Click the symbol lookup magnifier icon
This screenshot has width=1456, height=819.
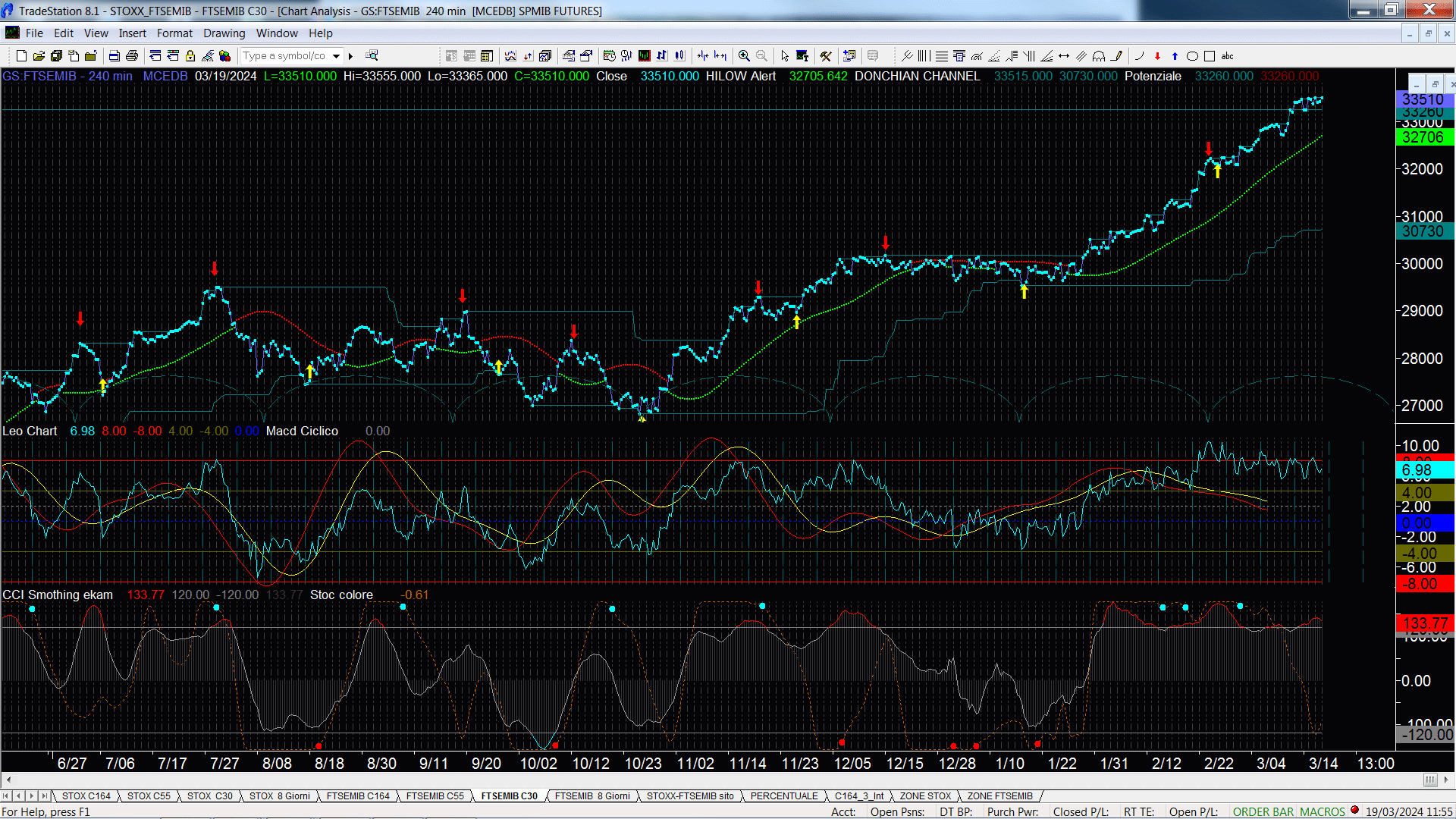pos(372,55)
